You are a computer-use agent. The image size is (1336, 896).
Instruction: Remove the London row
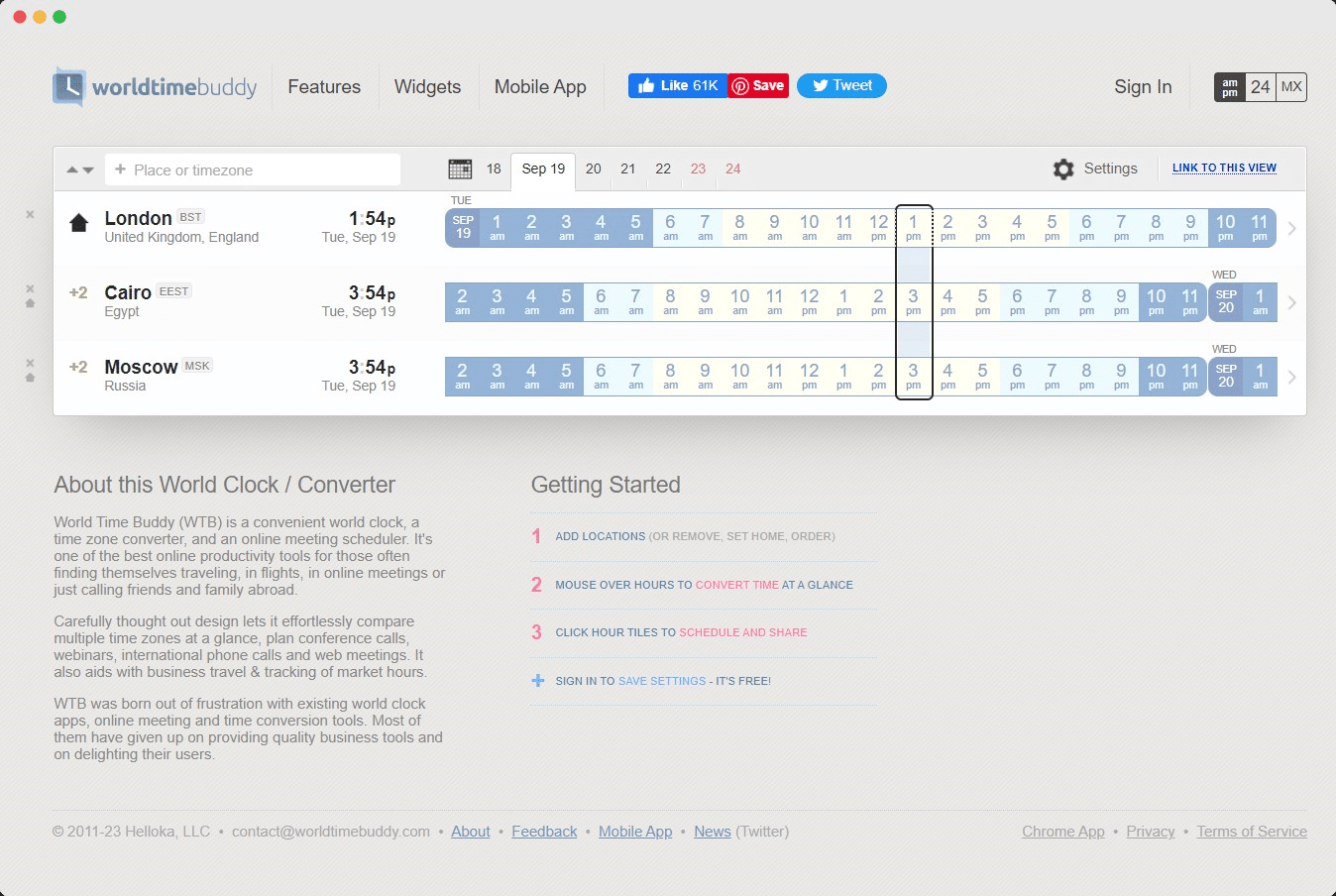tap(30, 214)
